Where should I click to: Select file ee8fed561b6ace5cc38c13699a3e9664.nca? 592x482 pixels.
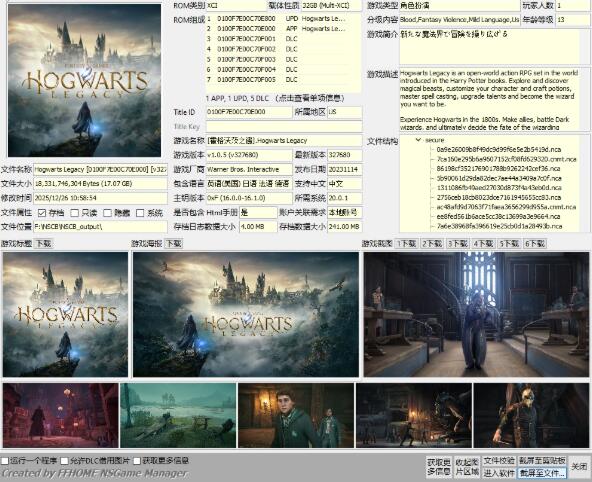(499, 217)
